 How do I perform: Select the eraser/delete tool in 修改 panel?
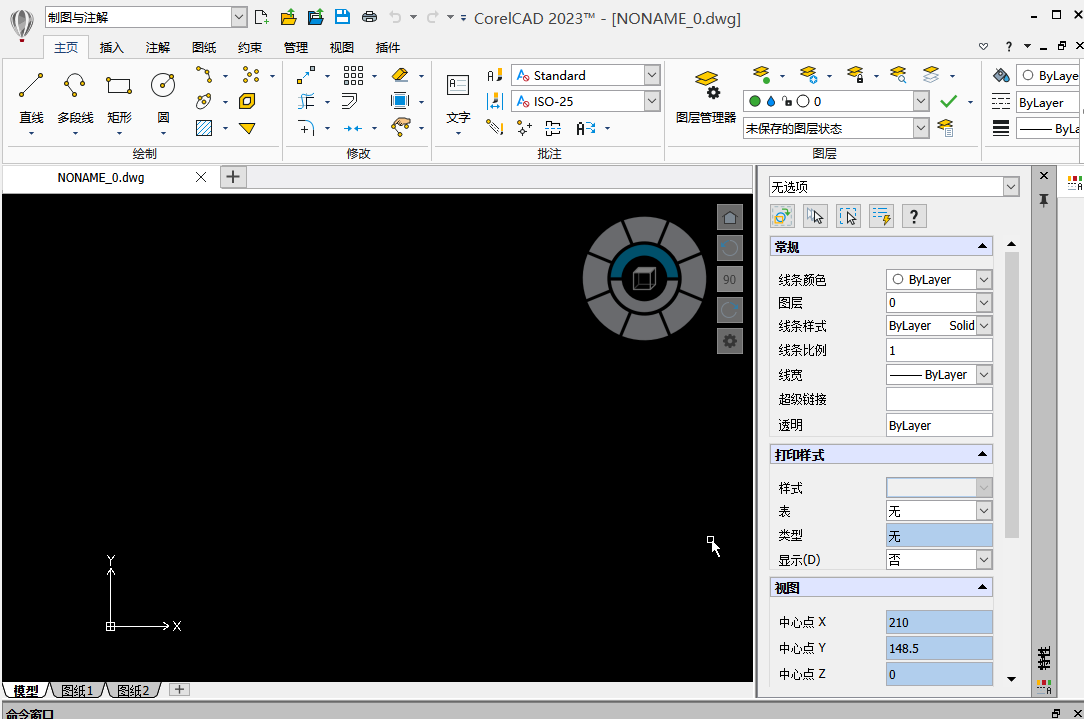click(398, 75)
